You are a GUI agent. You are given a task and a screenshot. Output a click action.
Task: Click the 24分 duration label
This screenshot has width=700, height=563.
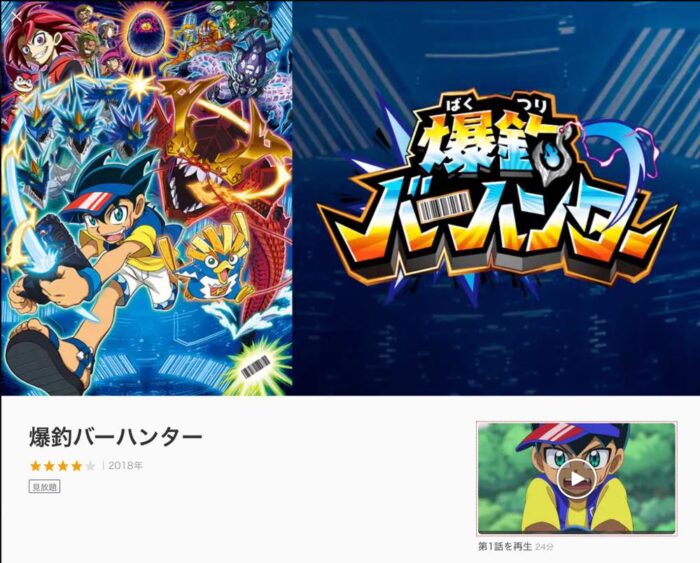(544, 546)
